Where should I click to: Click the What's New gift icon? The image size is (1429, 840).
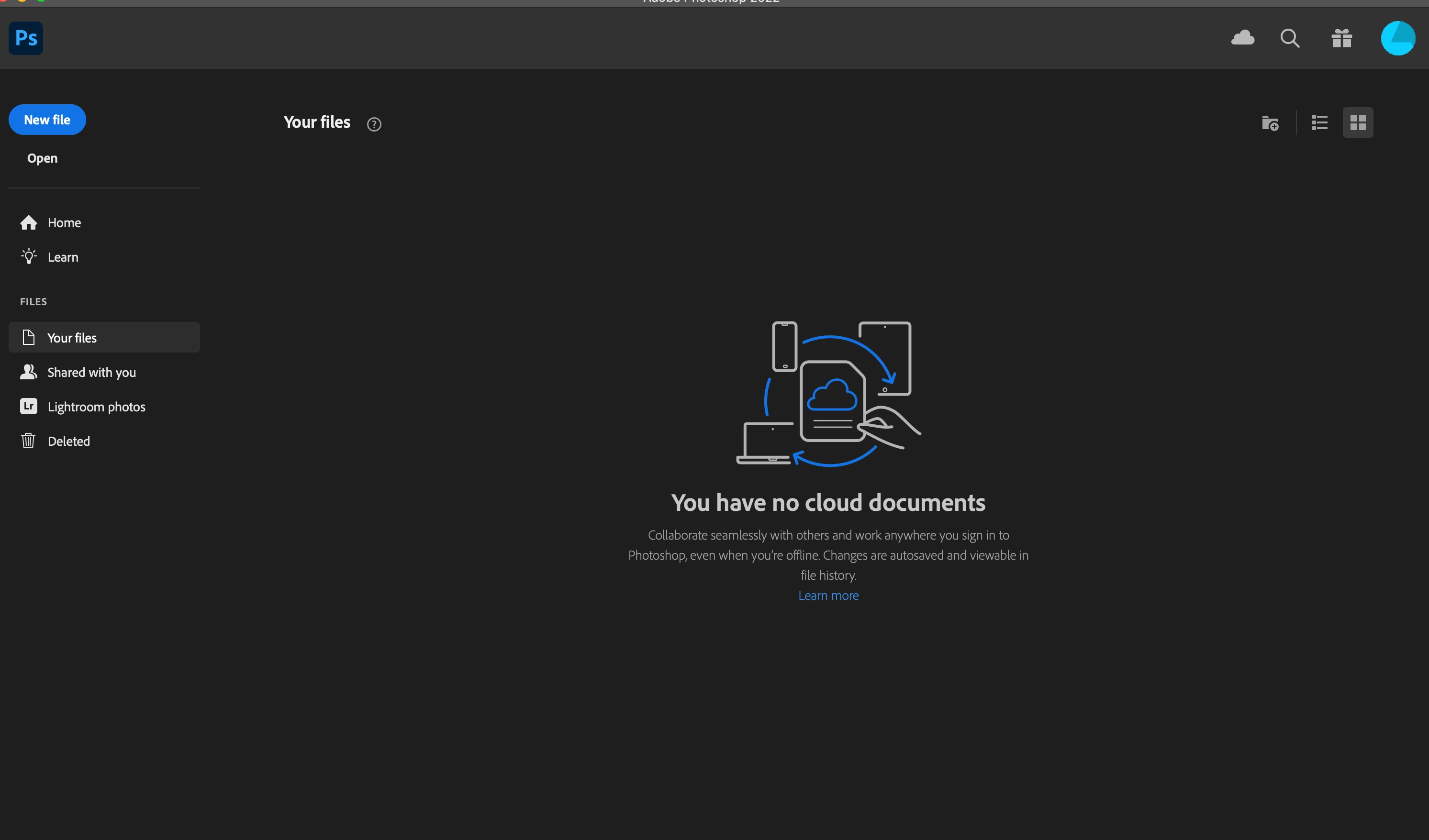pyautogui.click(x=1342, y=38)
